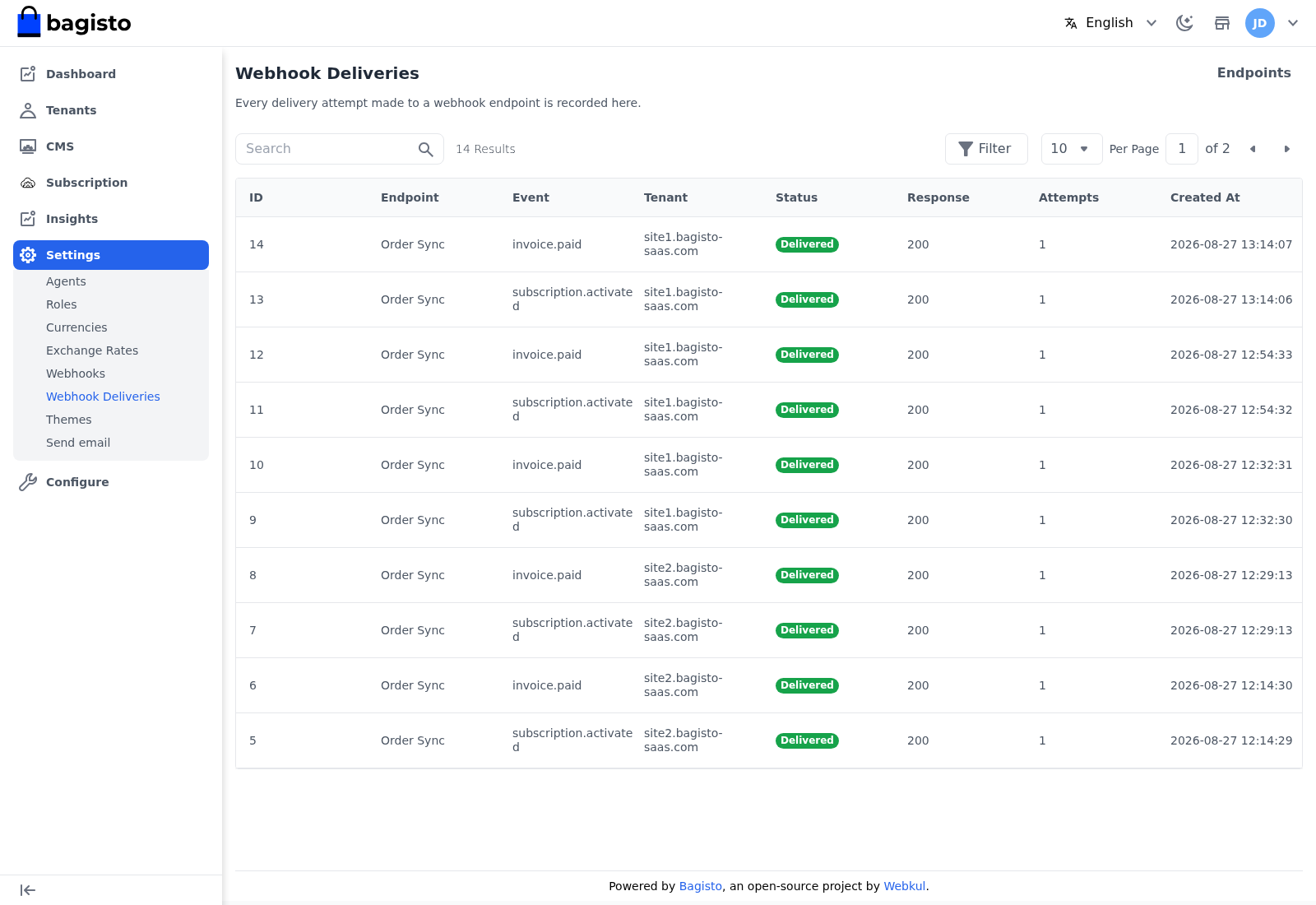The width and height of the screenshot is (1316, 905).
Task: Open the Subscription menu item
Action: [x=111, y=183]
